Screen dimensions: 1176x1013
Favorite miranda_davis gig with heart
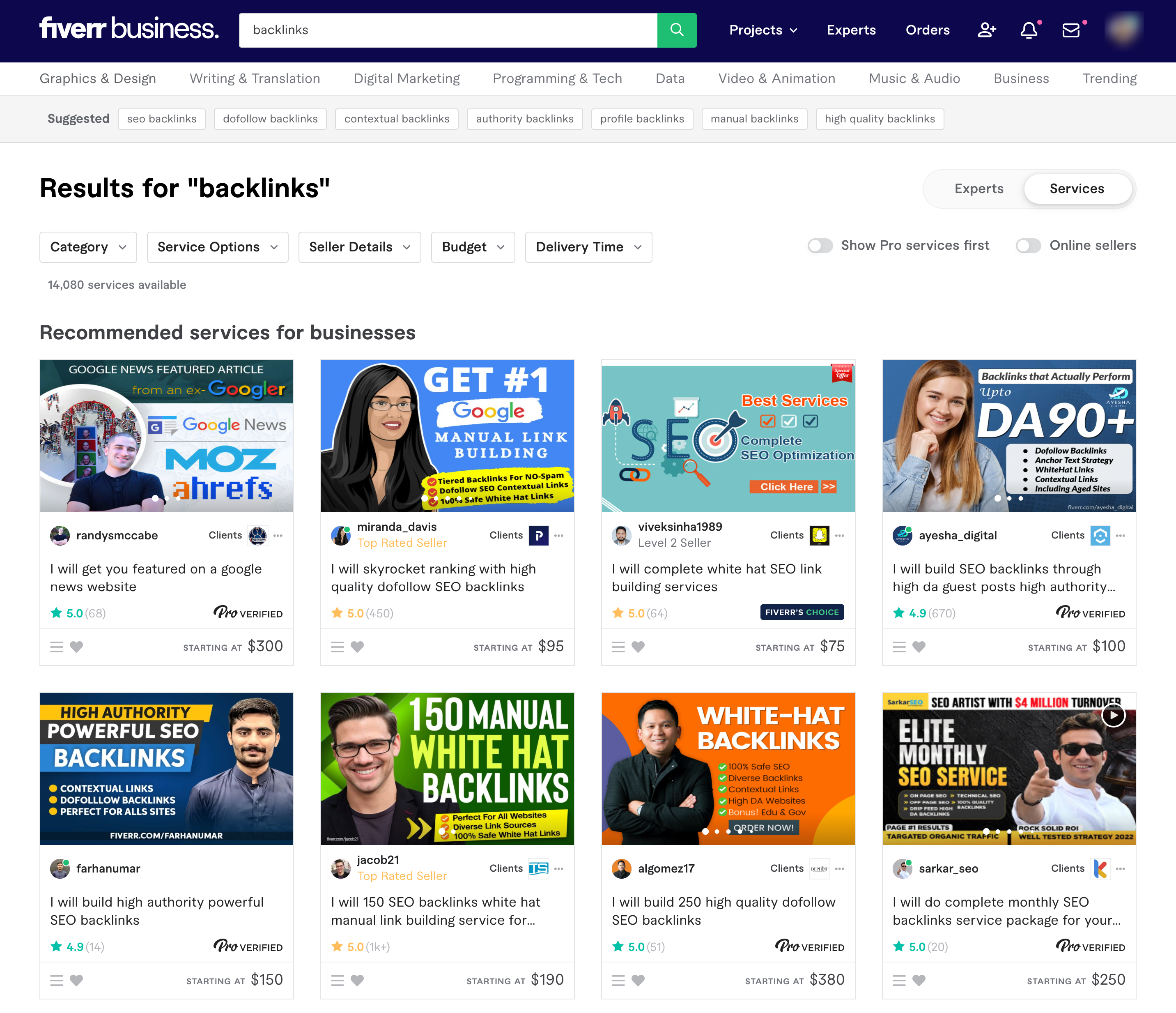point(357,647)
